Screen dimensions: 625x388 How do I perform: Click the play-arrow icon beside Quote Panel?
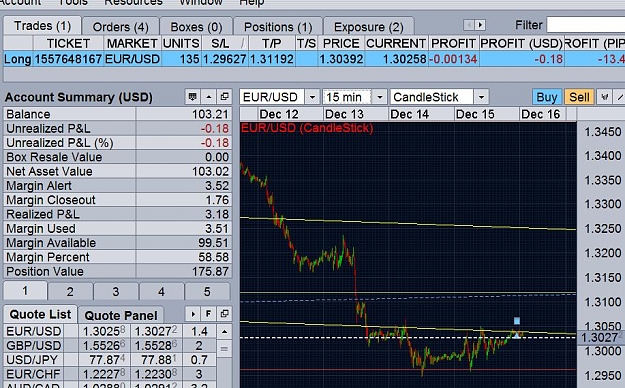click(x=193, y=314)
